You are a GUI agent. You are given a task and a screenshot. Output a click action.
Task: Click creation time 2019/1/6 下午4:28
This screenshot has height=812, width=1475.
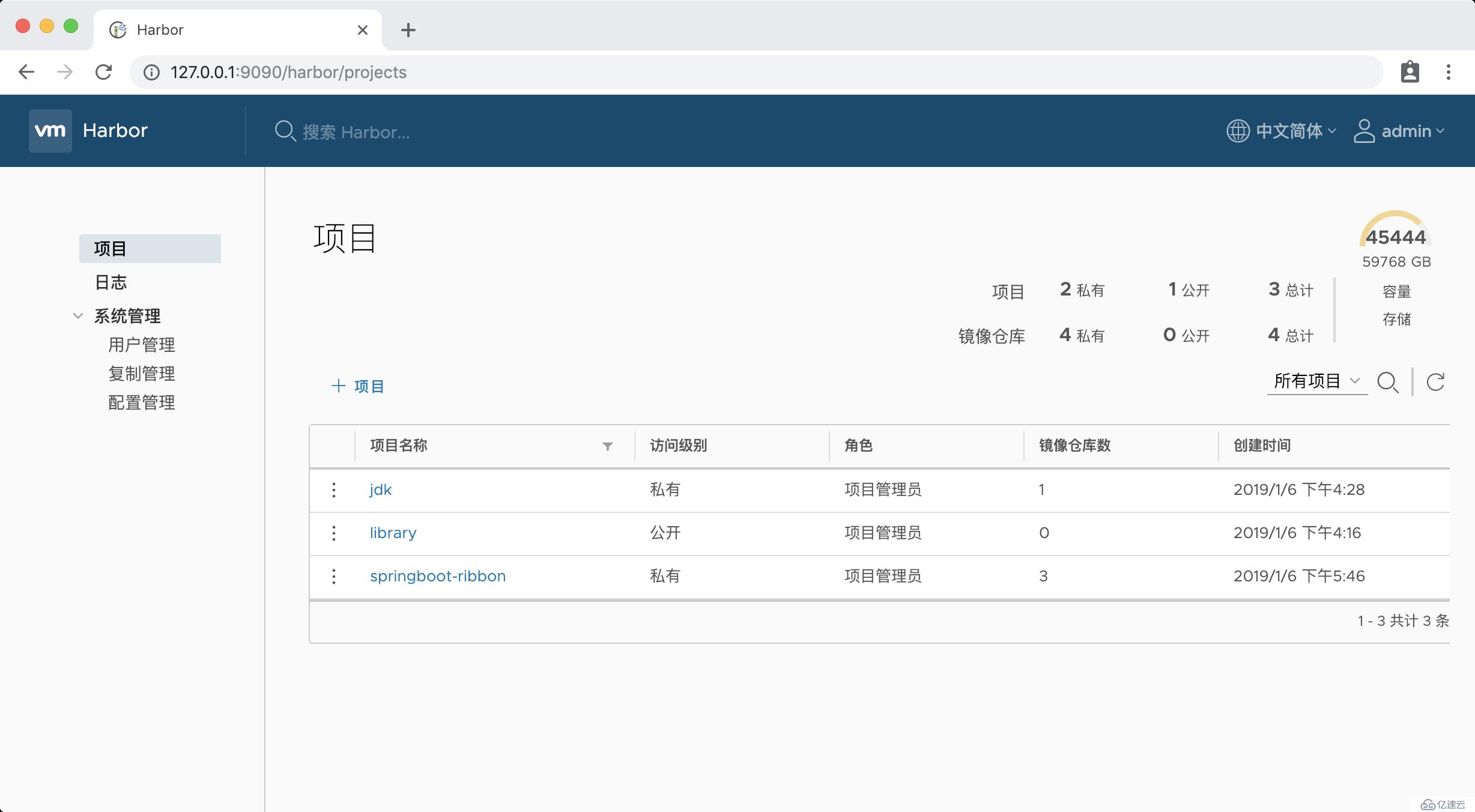pyautogui.click(x=1299, y=490)
